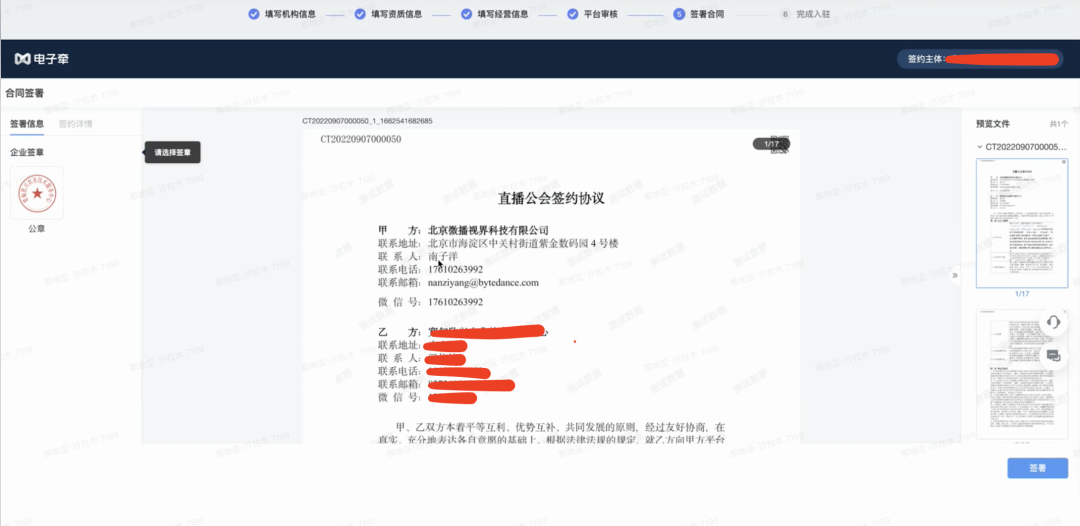The height and width of the screenshot is (526, 1080).
Task: Click the 1/17 label under thumbnail
Action: tap(1021, 294)
